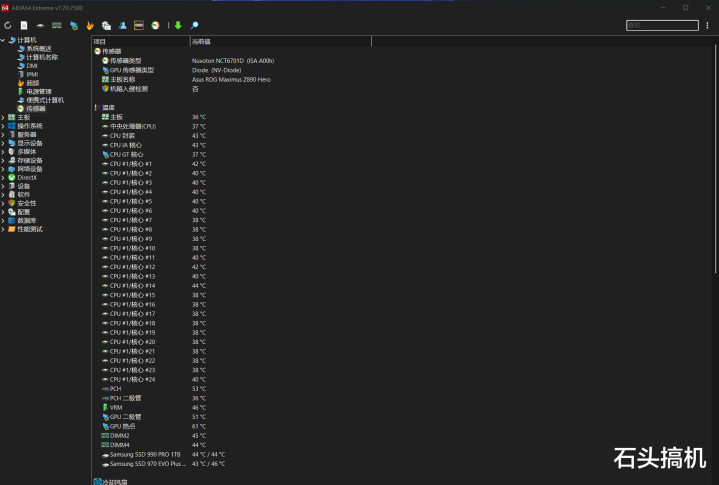Click the search input field at top right
The image size is (719, 485).
point(662,26)
